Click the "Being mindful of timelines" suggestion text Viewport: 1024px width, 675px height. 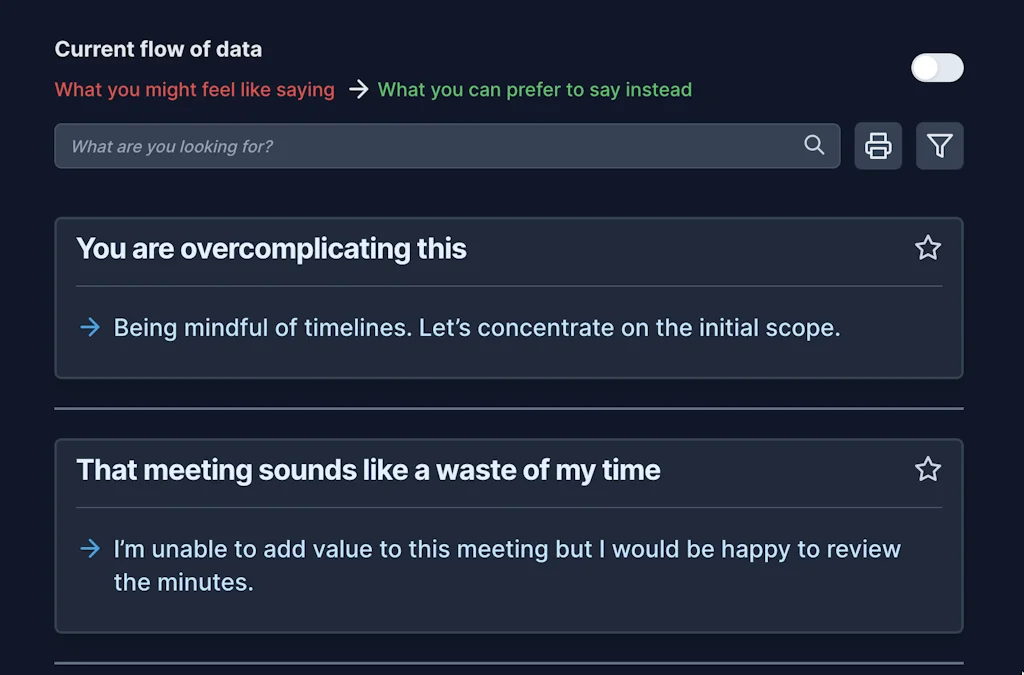click(476, 327)
